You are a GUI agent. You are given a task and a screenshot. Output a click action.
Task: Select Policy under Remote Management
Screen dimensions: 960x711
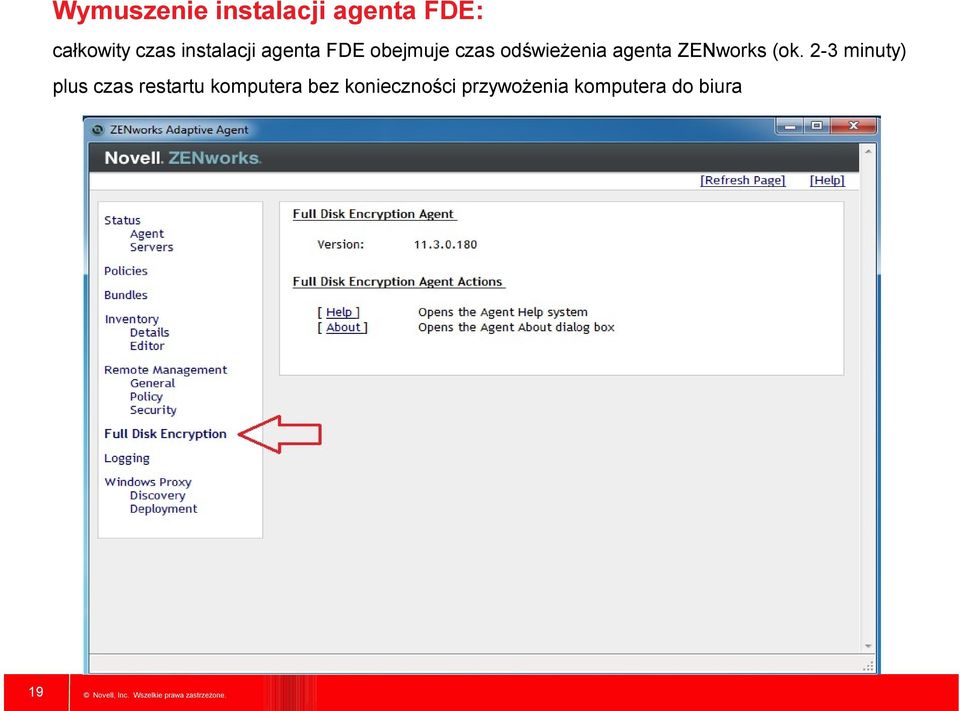tap(146, 397)
